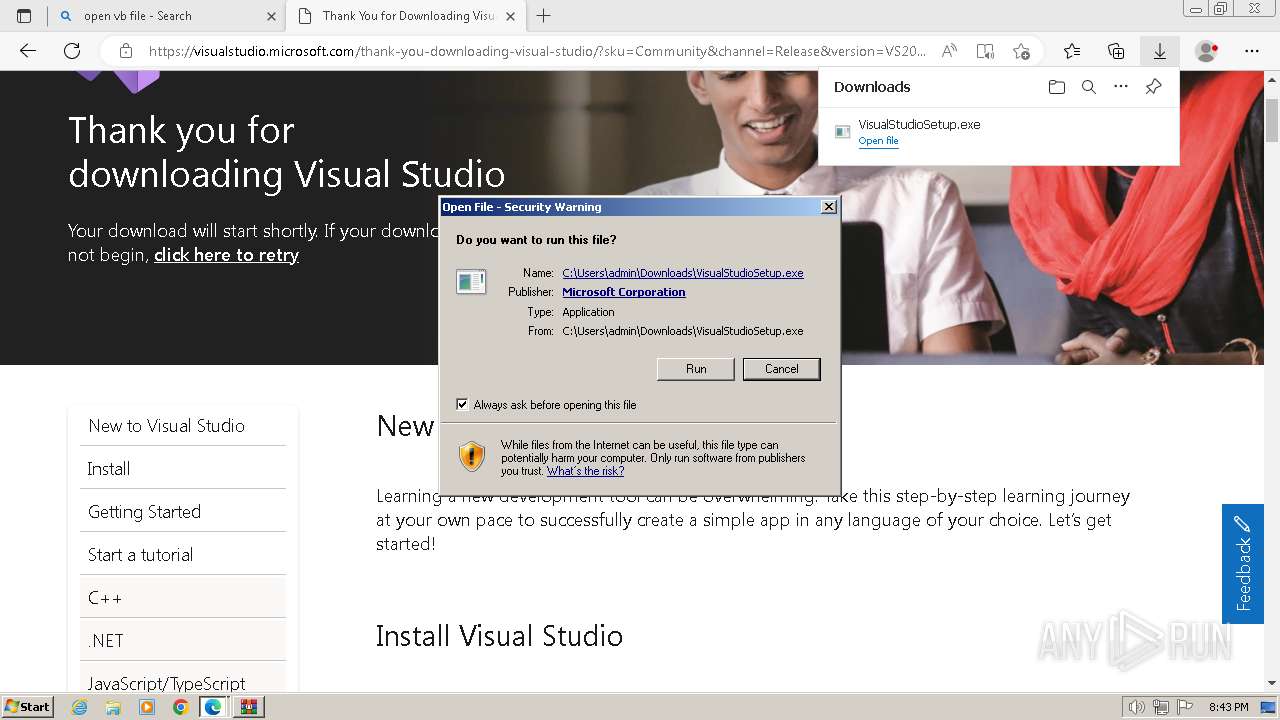Open New to Visual Studio sidebar item
This screenshot has height=720, width=1280.
point(183,426)
